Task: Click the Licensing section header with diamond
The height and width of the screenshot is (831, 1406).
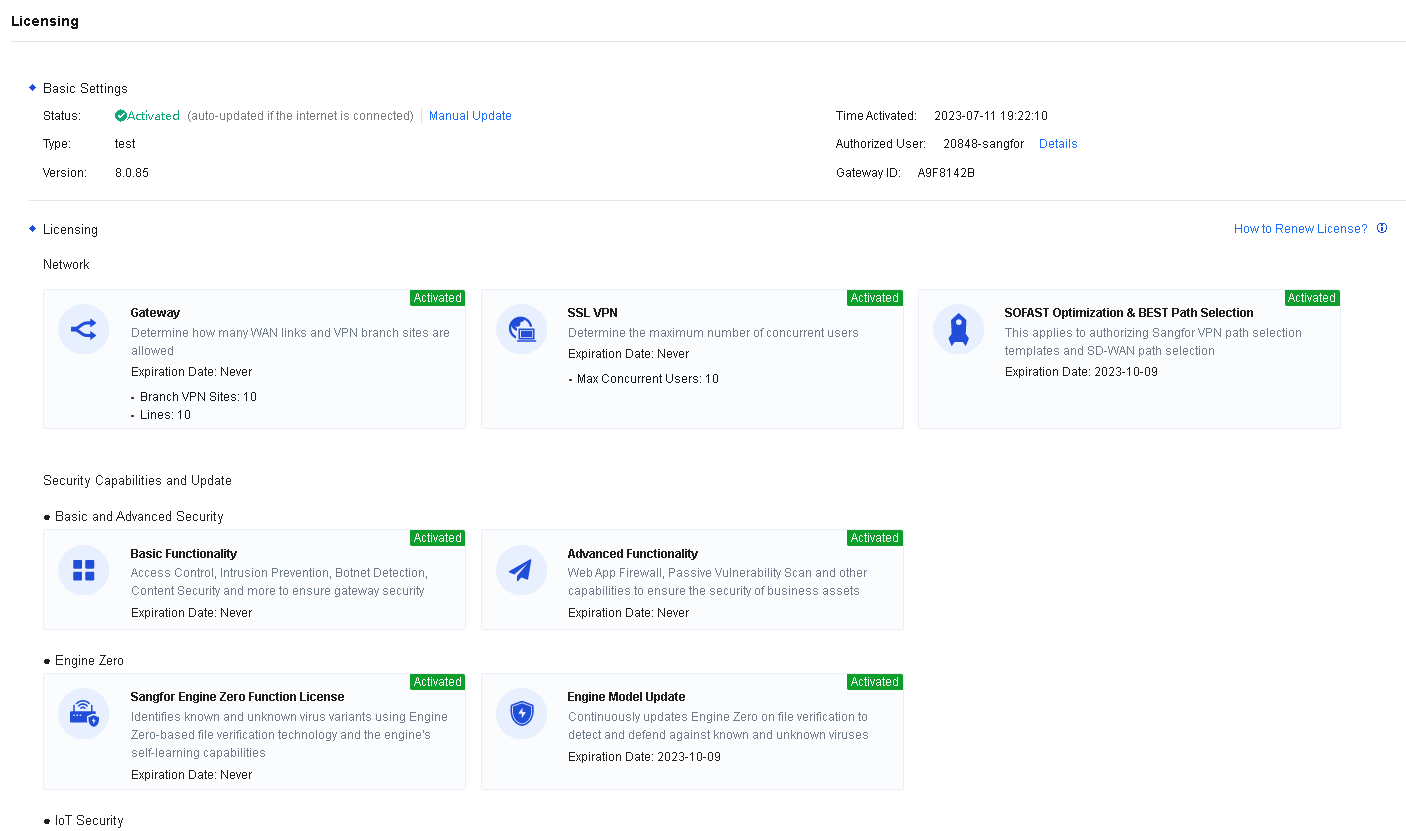Action: coord(70,229)
